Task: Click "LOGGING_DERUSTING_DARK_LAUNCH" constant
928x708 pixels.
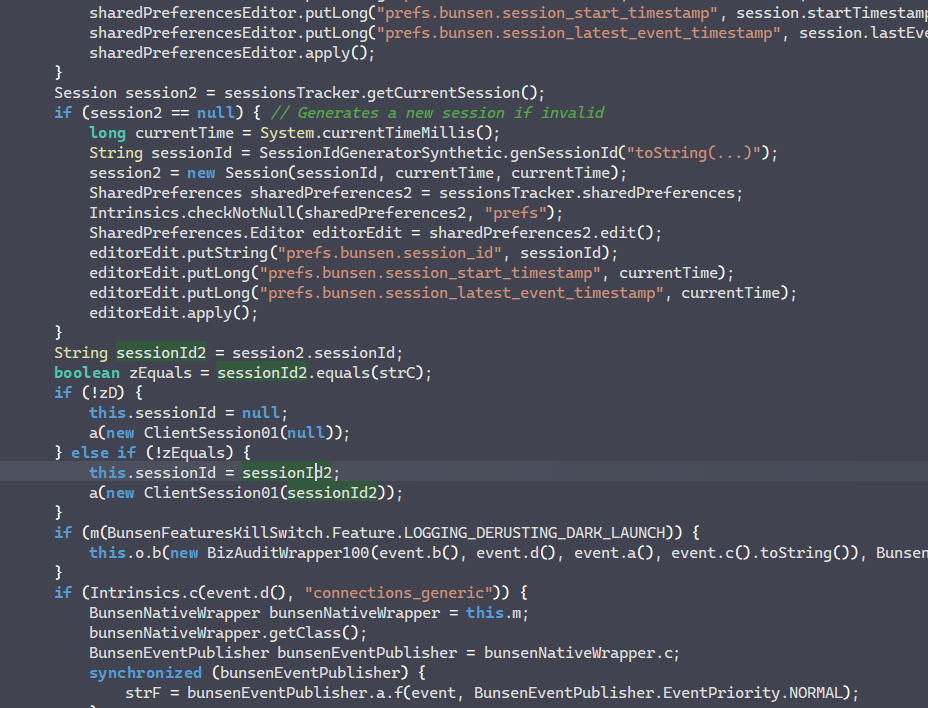Action: 537,533
